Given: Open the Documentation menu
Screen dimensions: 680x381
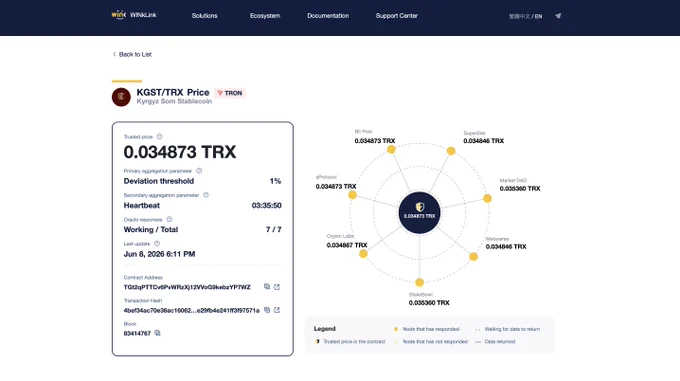Looking at the screenshot, I should pyautogui.click(x=328, y=16).
